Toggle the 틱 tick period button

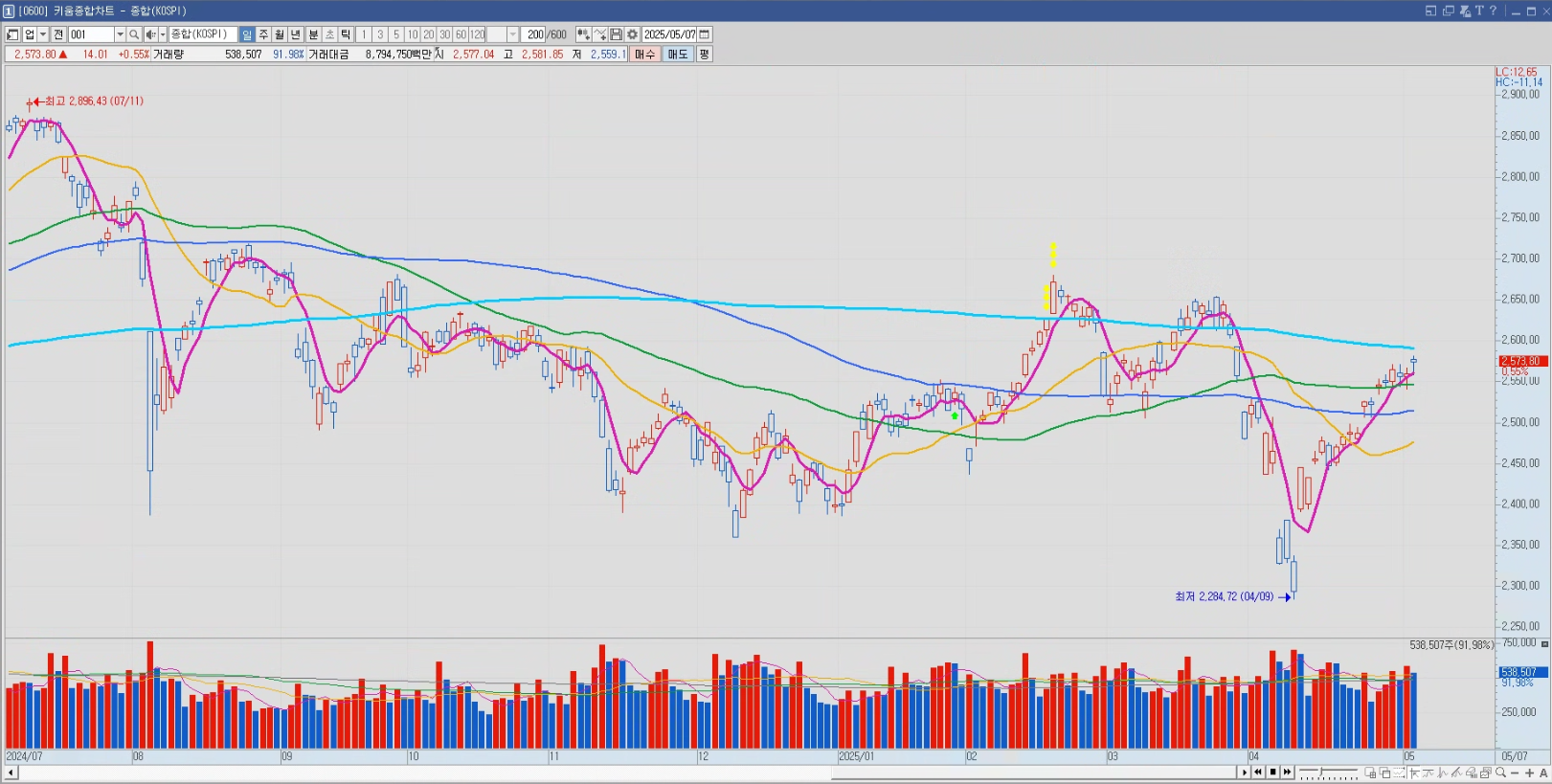pos(345,34)
